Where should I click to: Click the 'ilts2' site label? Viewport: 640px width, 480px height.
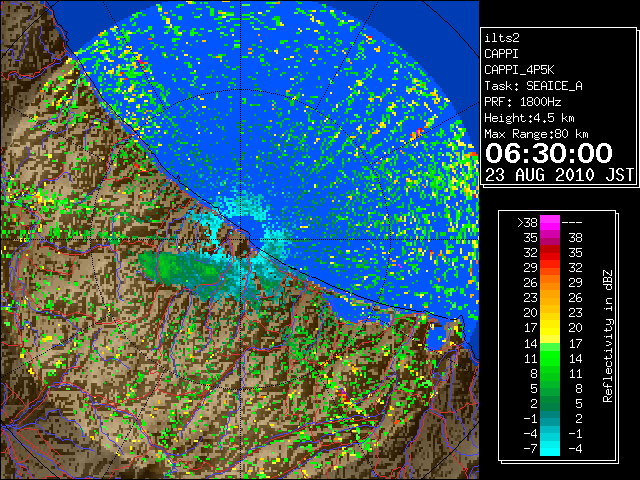click(502, 38)
